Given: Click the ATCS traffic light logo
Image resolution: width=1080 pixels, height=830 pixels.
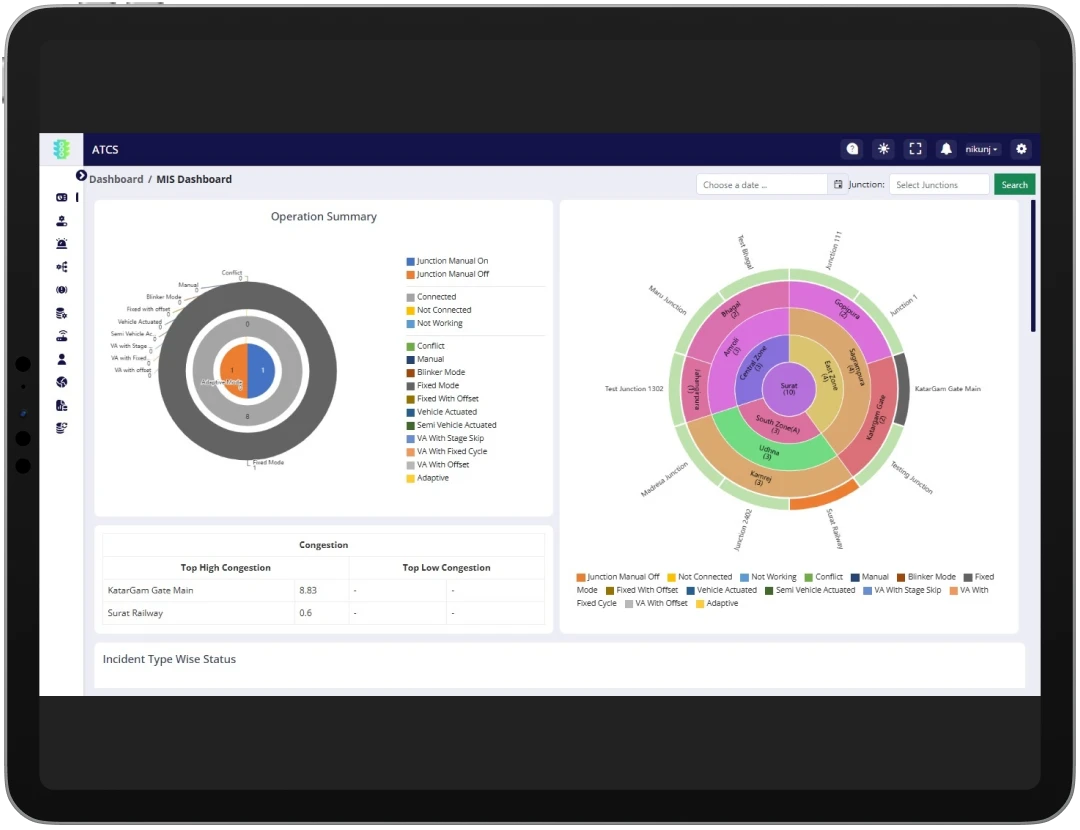Looking at the screenshot, I should 61,149.
